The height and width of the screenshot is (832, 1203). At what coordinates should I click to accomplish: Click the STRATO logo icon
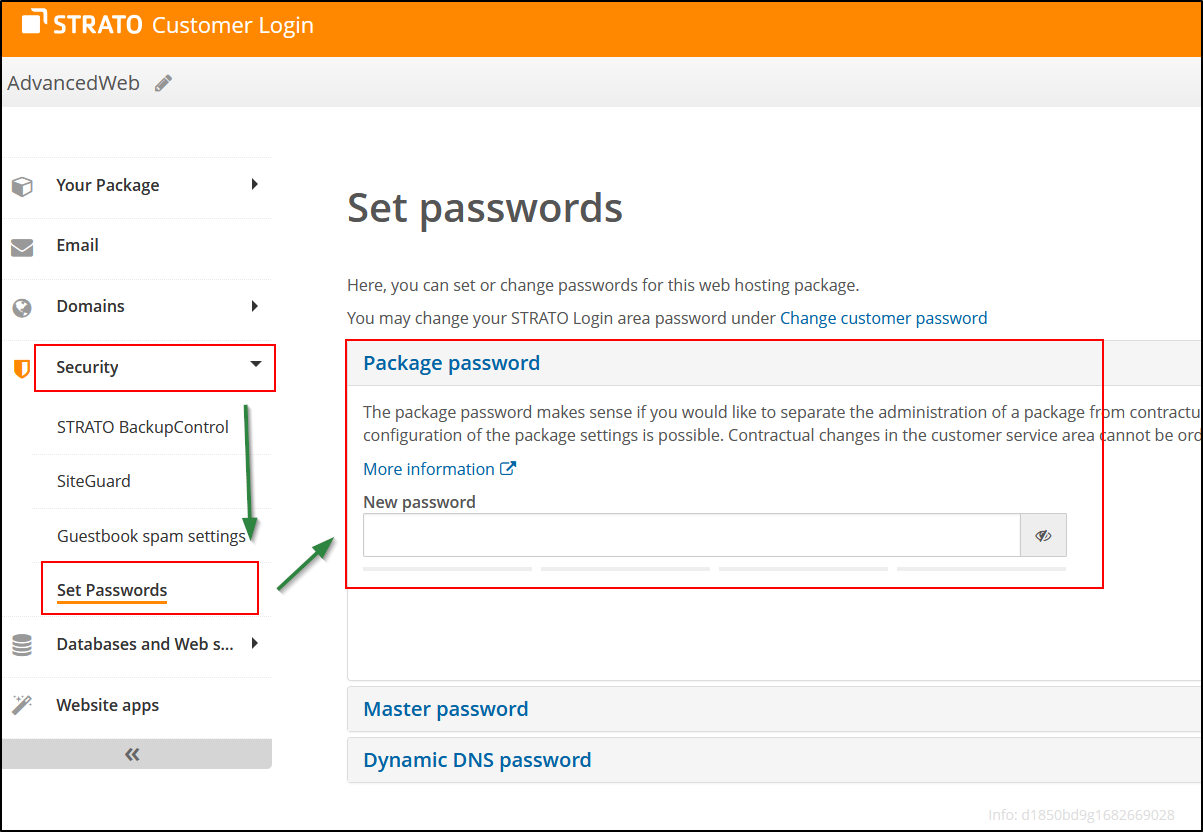click(x=35, y=24)
